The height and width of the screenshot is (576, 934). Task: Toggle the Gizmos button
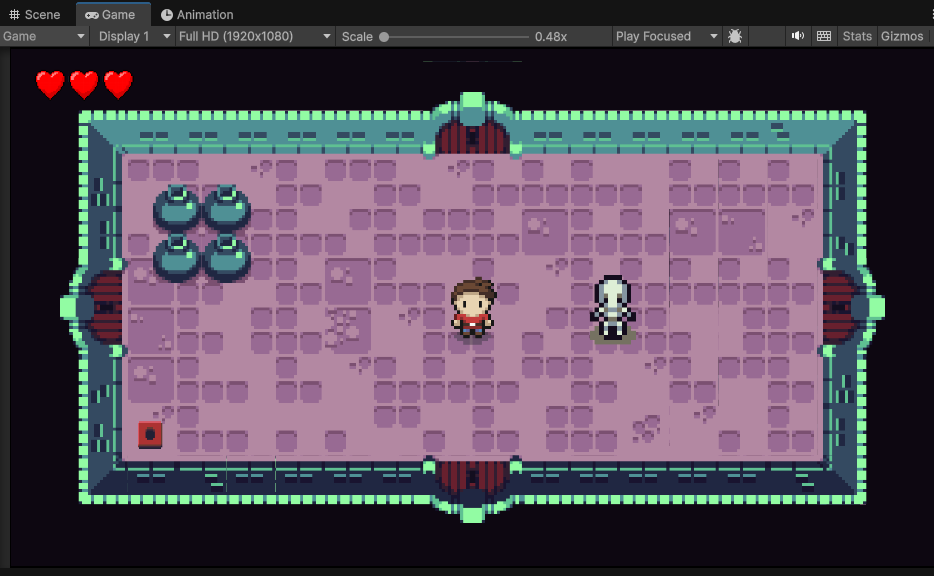click(902, 36)
